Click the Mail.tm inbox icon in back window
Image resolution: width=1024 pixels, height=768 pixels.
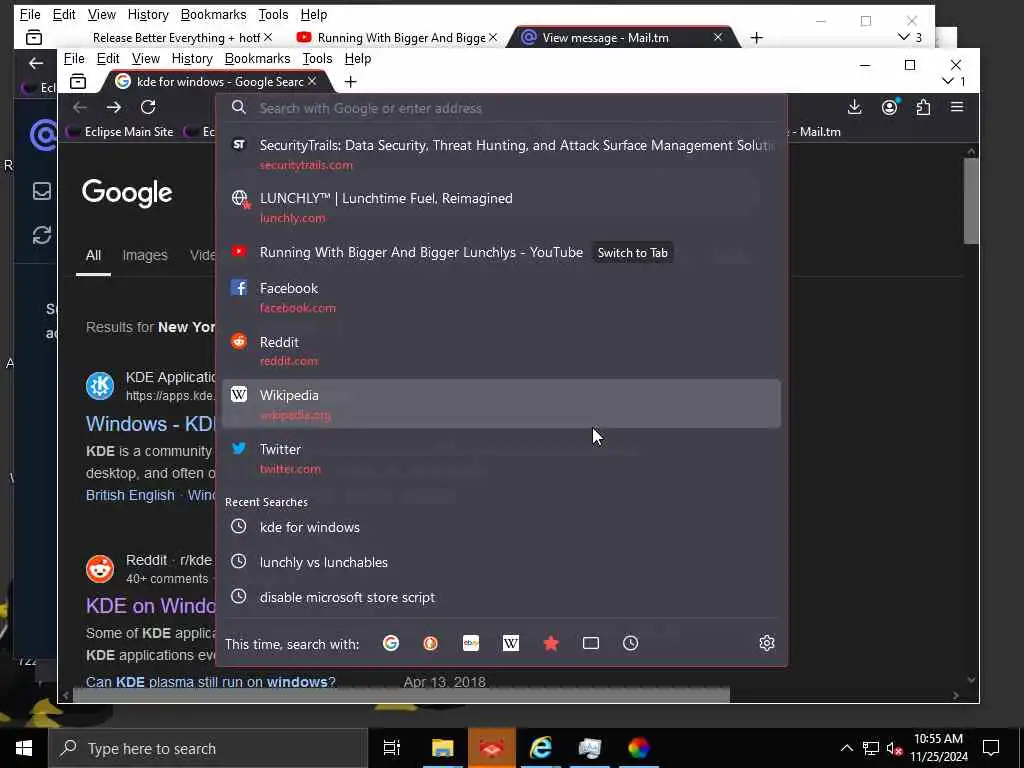pos(42,191)
